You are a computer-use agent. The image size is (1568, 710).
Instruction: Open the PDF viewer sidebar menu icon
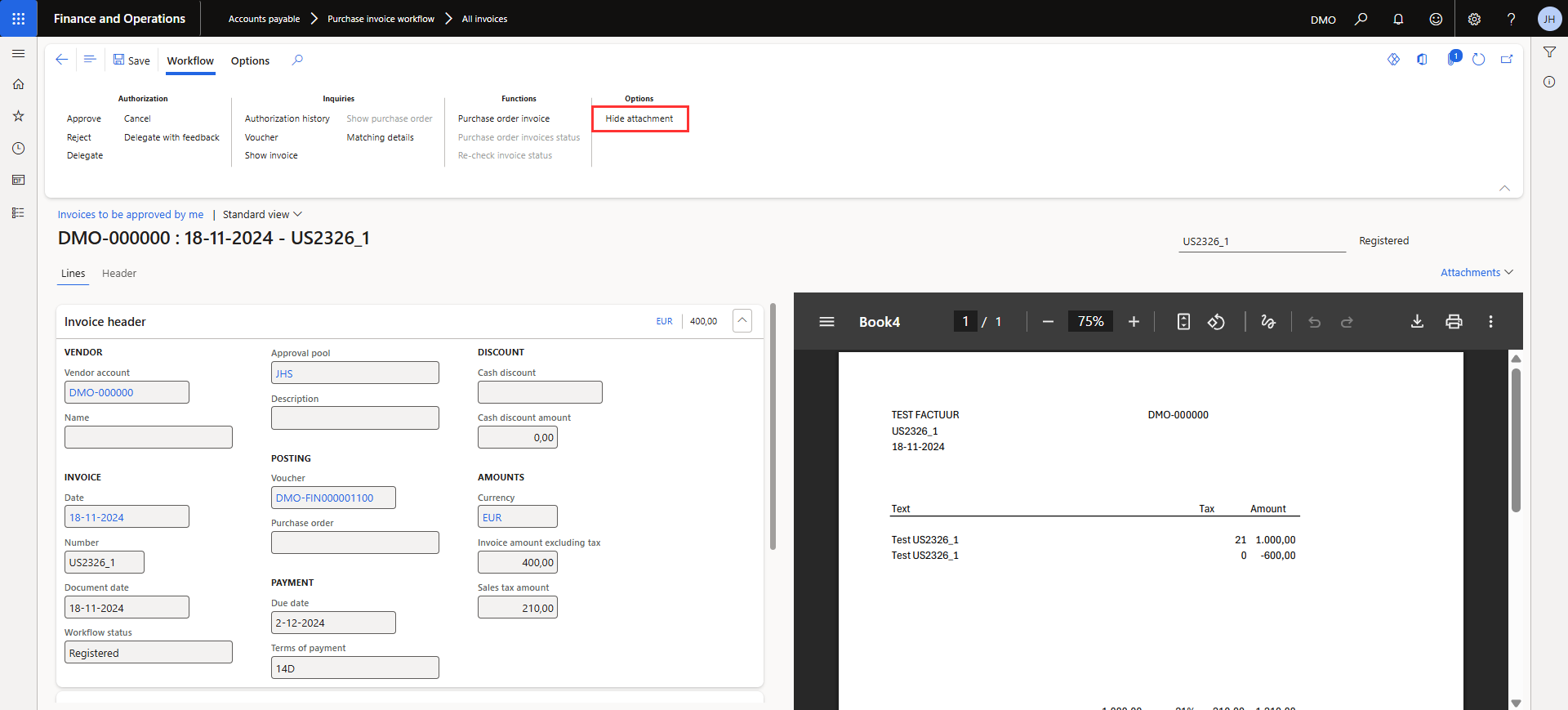[826, 322]
